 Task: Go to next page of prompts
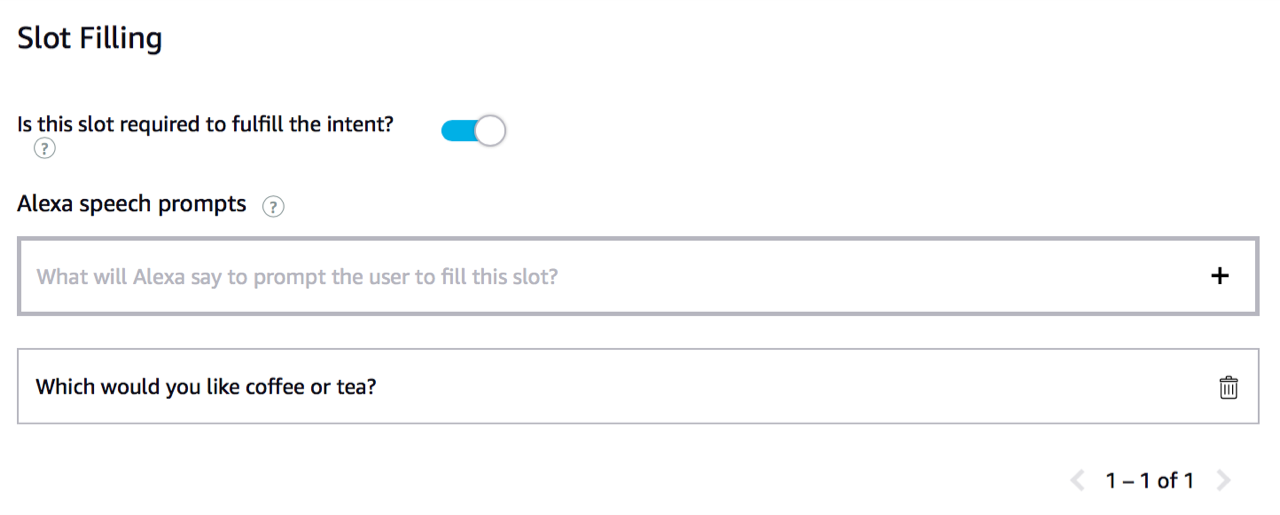coord(1223,481)
